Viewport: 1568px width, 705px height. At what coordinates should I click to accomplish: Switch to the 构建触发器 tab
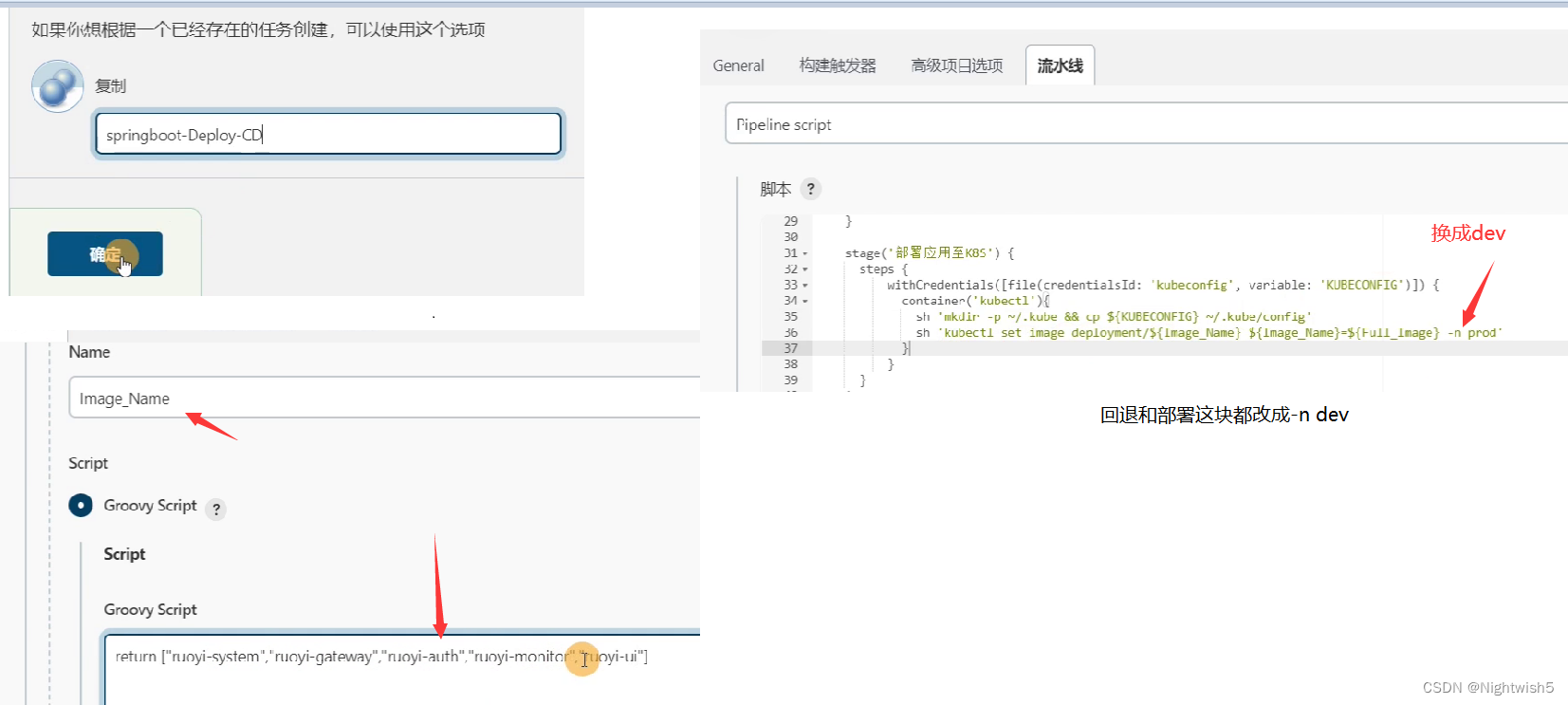tap(838, 65)
